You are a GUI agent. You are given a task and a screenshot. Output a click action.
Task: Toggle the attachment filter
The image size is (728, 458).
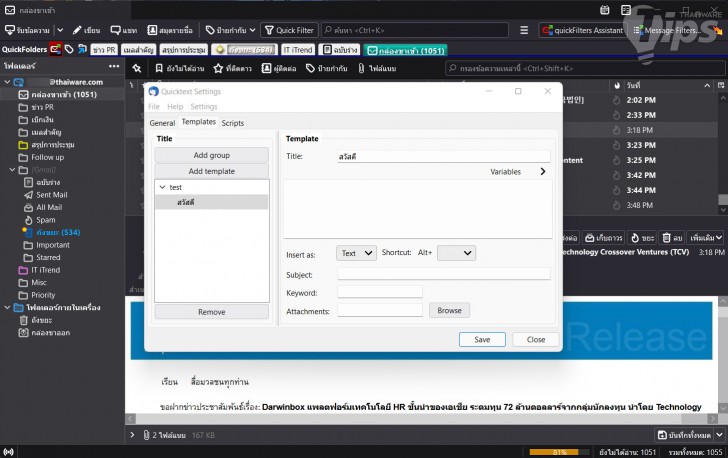tap(377, 68)
